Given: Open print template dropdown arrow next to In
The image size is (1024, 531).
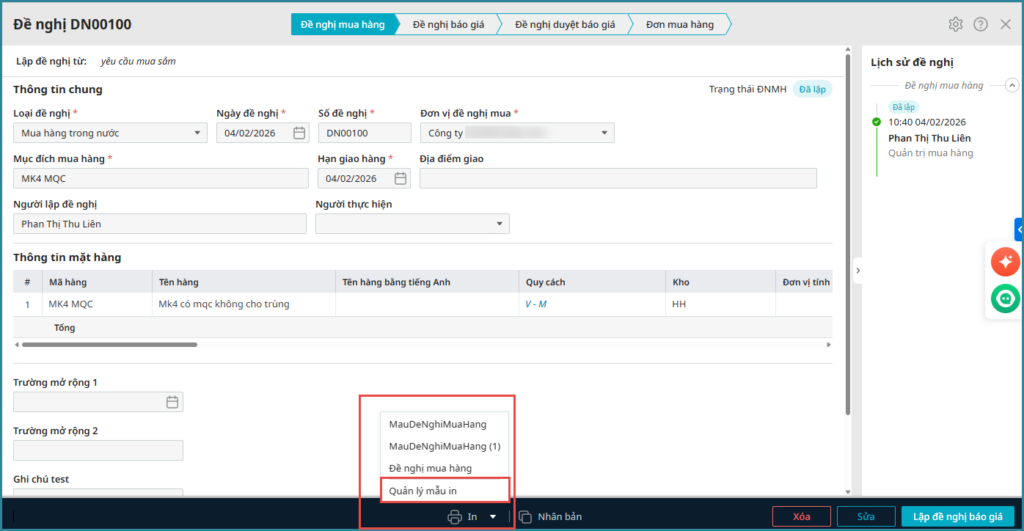Looking at the screenshot, I should [493, 517].
